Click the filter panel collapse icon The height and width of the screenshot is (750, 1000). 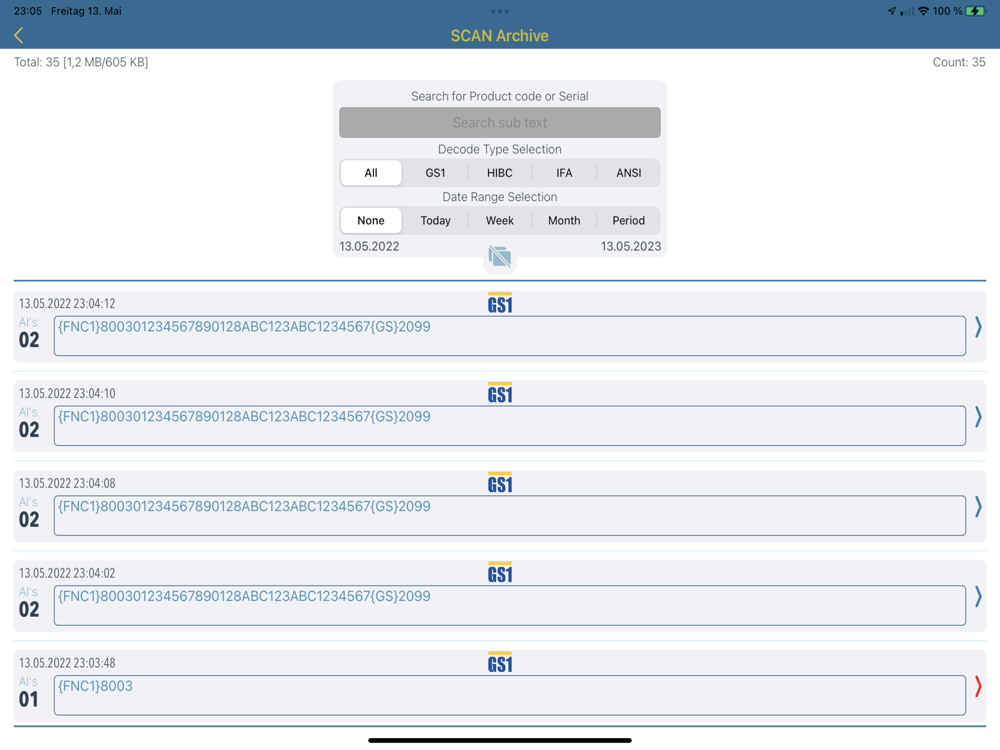click(x=499, y=256)
